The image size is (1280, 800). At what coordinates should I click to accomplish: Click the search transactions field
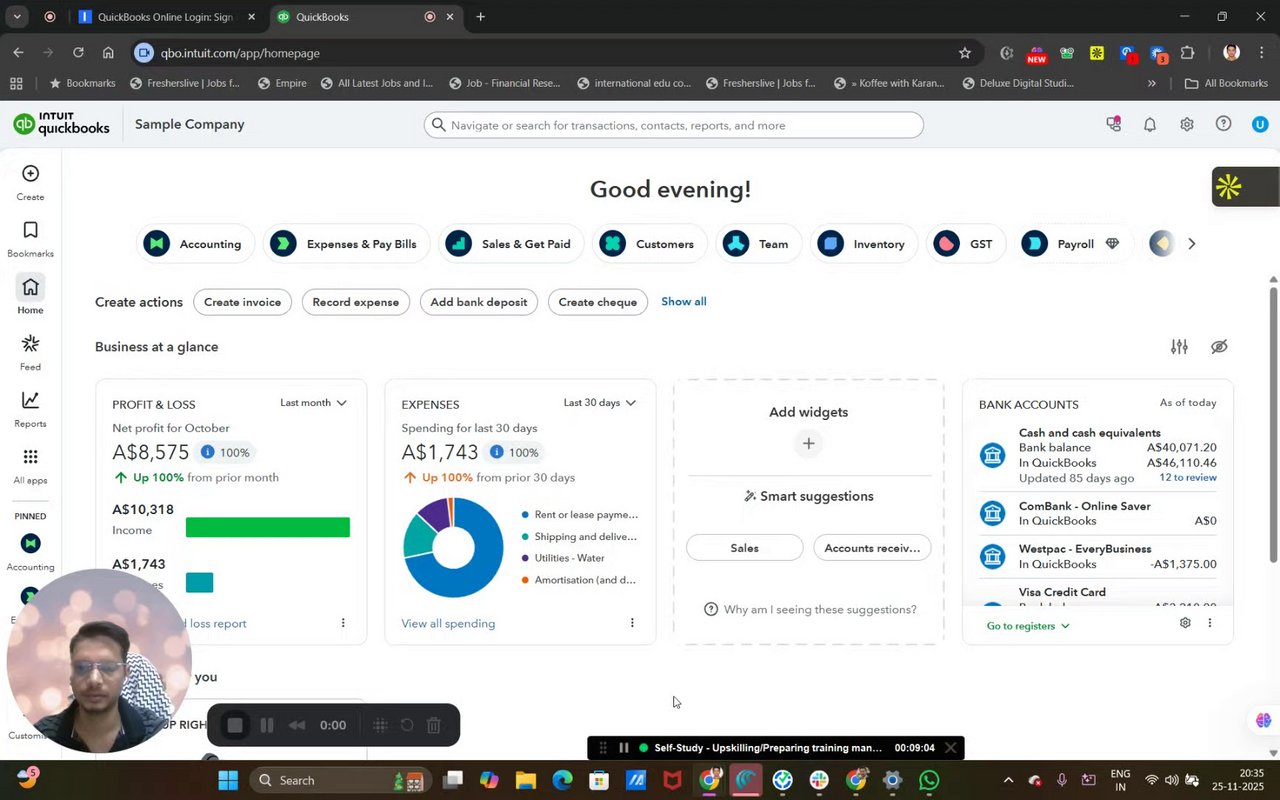coord(673,125)
